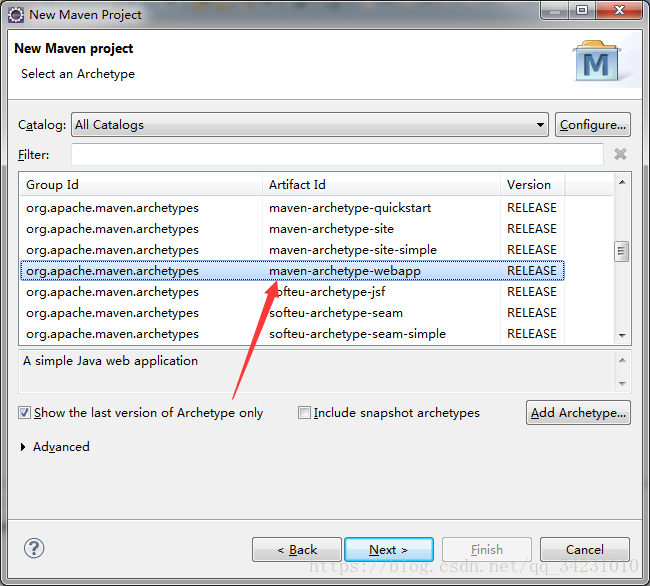The width and height of the screenshot is (650, 586).
Task: Click the Eclipse icon in title bar
Action: click(x=16, y=15)
